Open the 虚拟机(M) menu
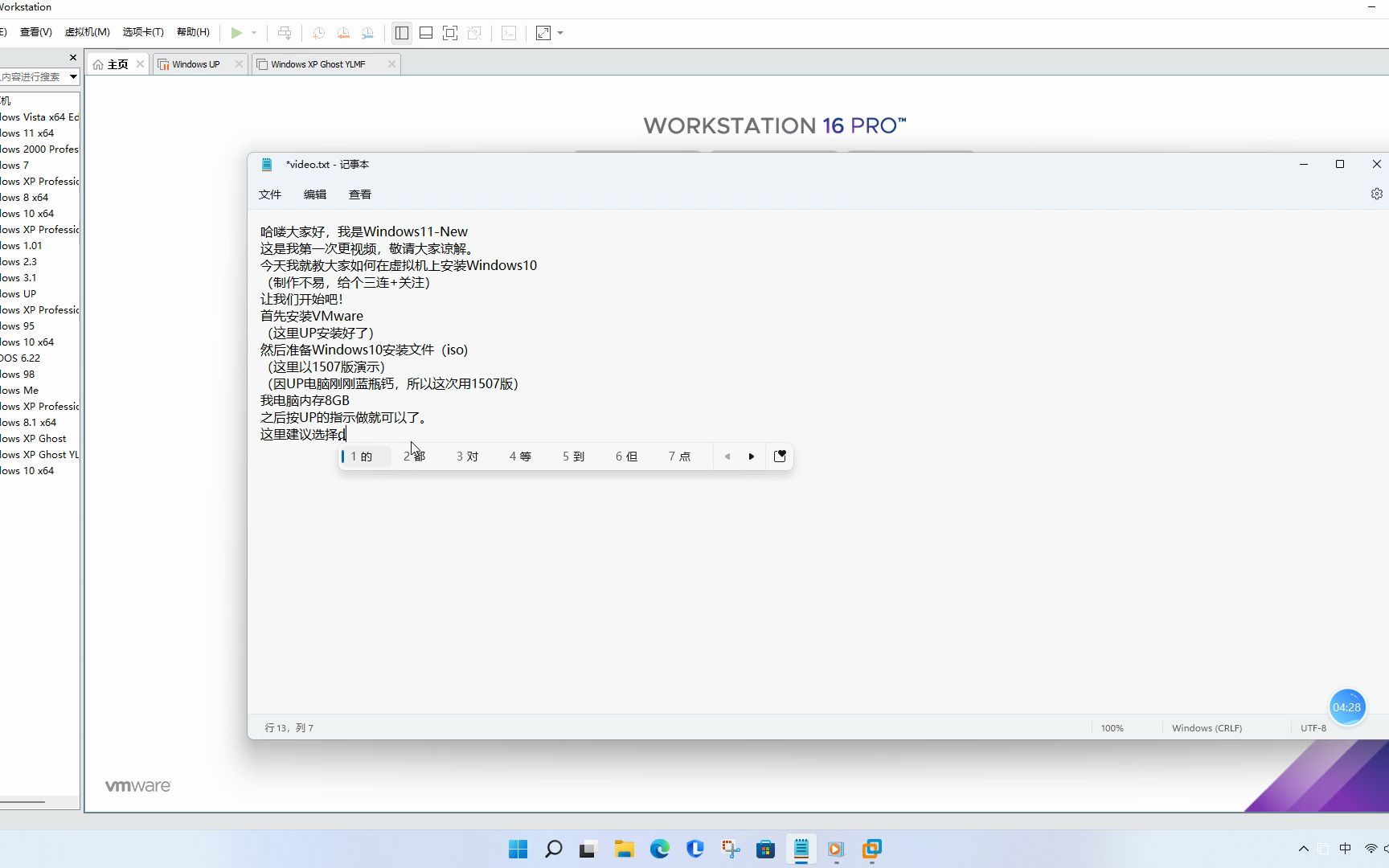Screen dimensions: 1389x868 coord(87,31)
